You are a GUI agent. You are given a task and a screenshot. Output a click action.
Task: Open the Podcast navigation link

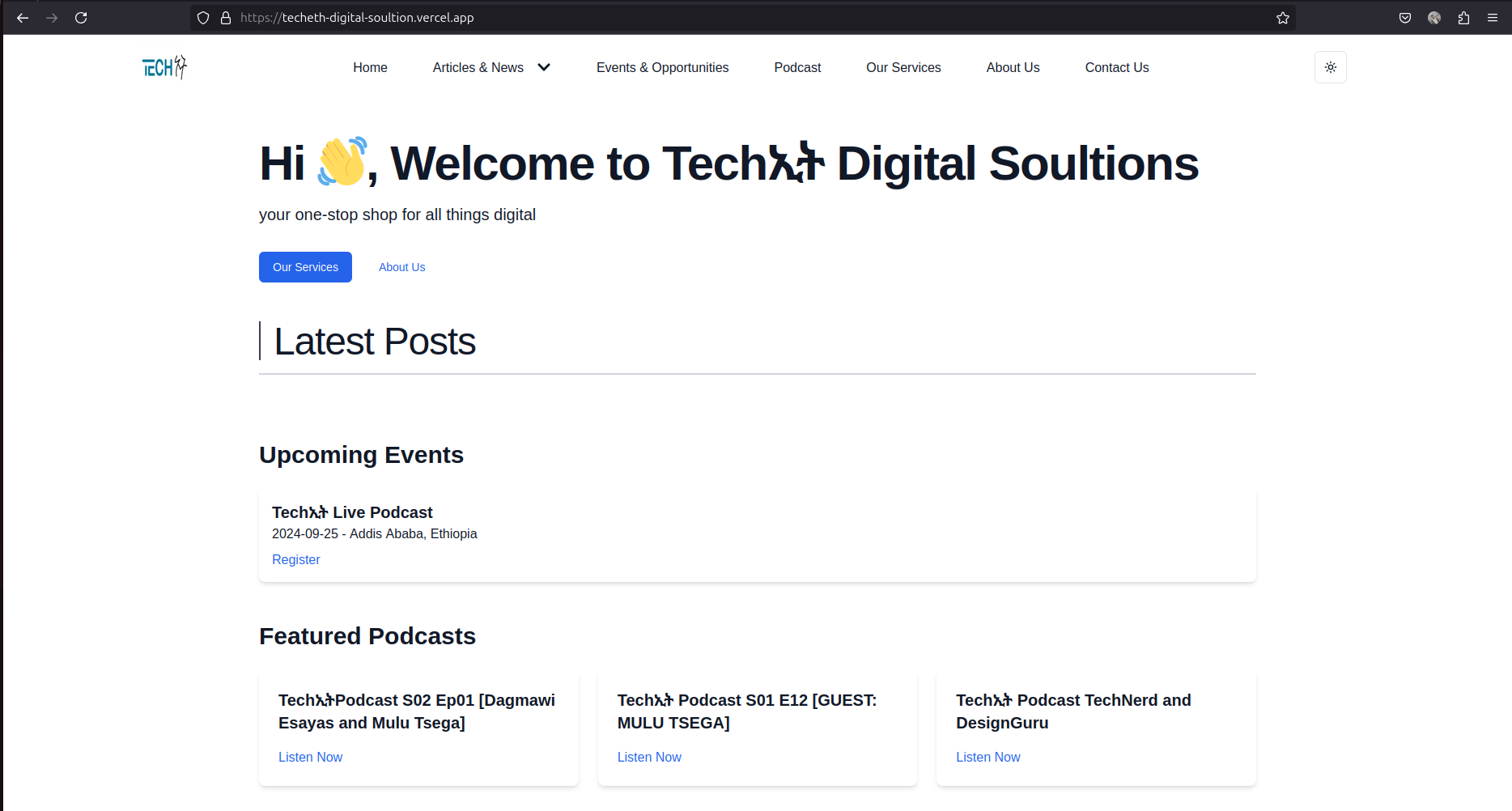pos(797,68)
